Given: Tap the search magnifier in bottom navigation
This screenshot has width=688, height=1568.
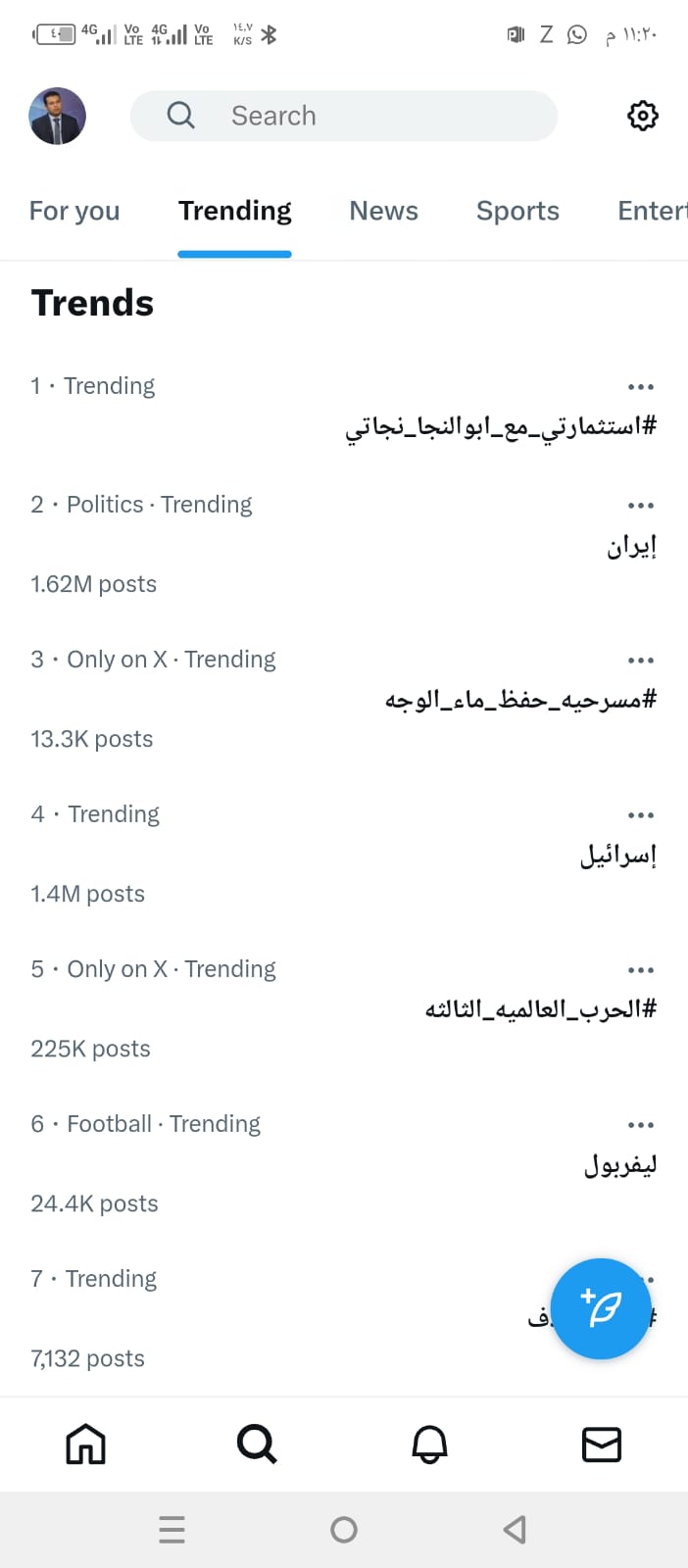Looking at the screenshot, I should (257, 1444).
